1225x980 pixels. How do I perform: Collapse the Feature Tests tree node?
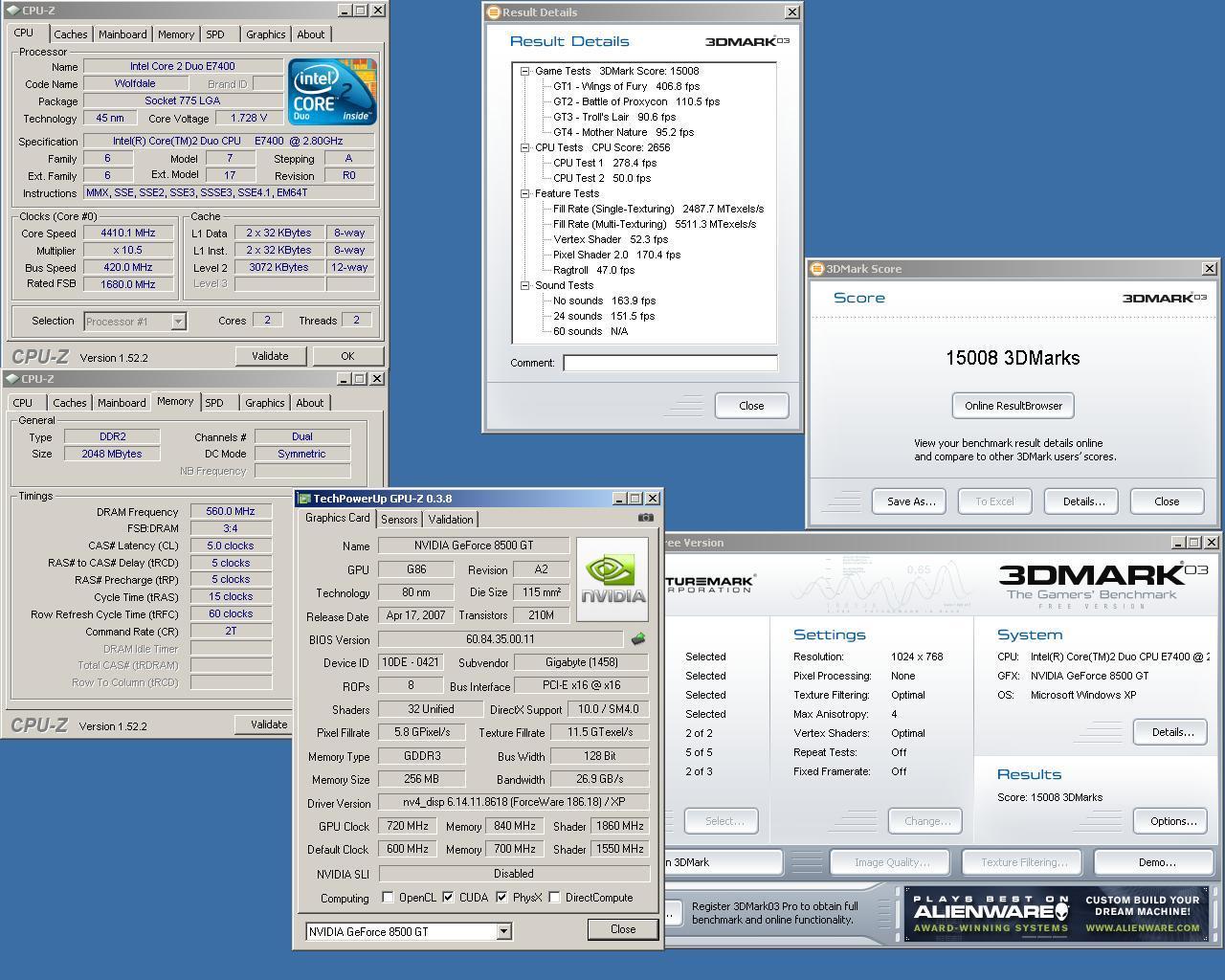coord(525,193)
